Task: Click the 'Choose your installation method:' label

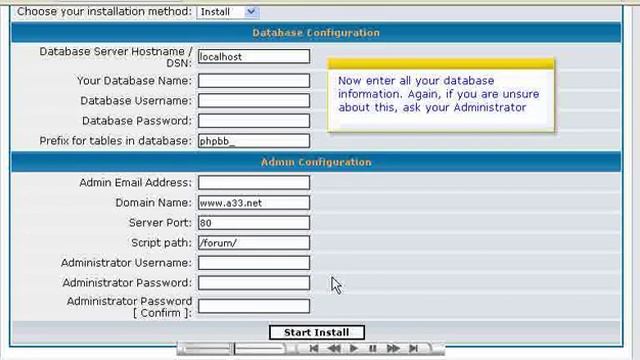Action: pyautogui.click(x=104, y=11)
